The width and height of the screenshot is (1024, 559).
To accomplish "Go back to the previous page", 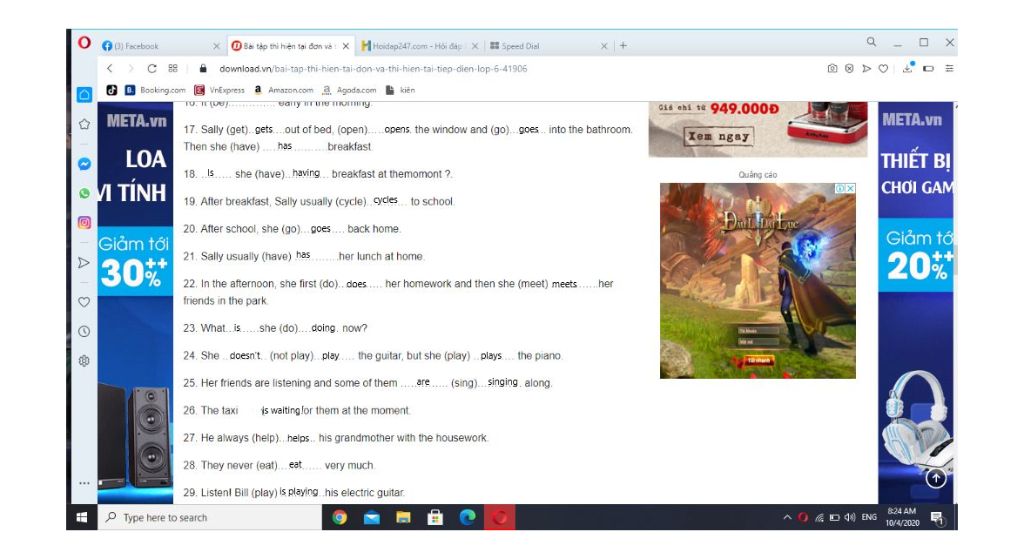I will click(x=110, y=69).
